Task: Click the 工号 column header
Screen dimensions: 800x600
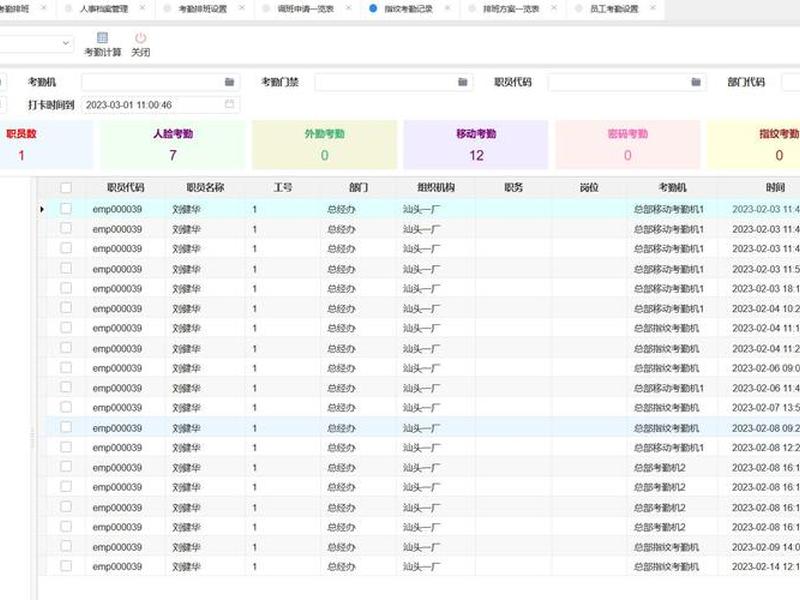Action: pos(283,188)
